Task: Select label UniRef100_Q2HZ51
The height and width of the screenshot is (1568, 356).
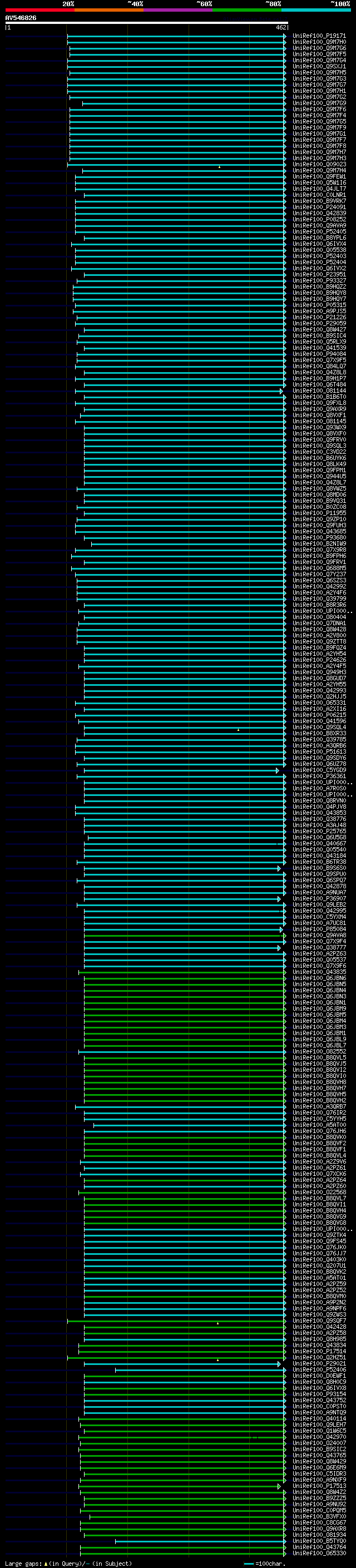Action: tap(319, 1357)
